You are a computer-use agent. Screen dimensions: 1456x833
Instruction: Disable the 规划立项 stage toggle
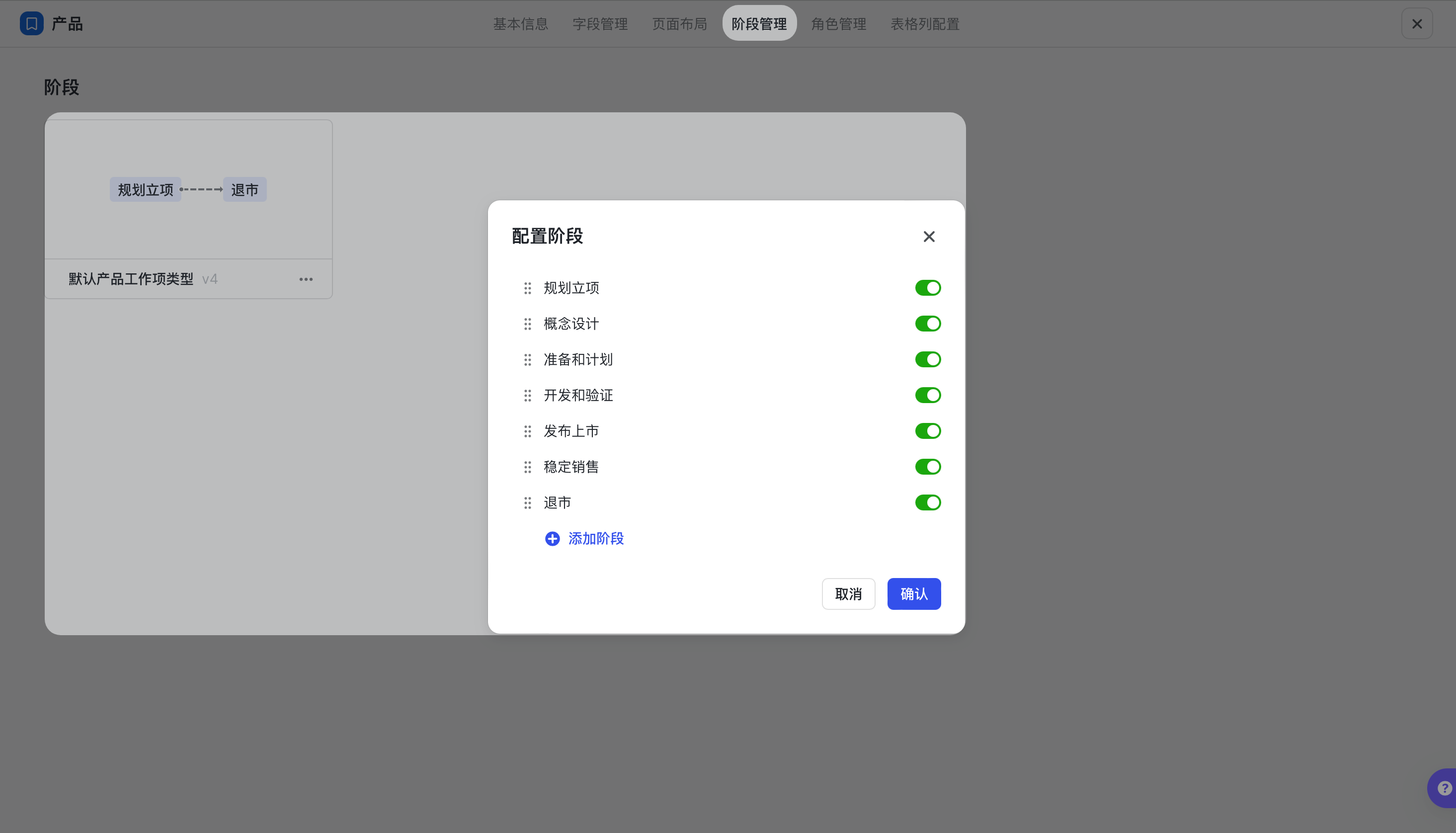pos(928,288)
